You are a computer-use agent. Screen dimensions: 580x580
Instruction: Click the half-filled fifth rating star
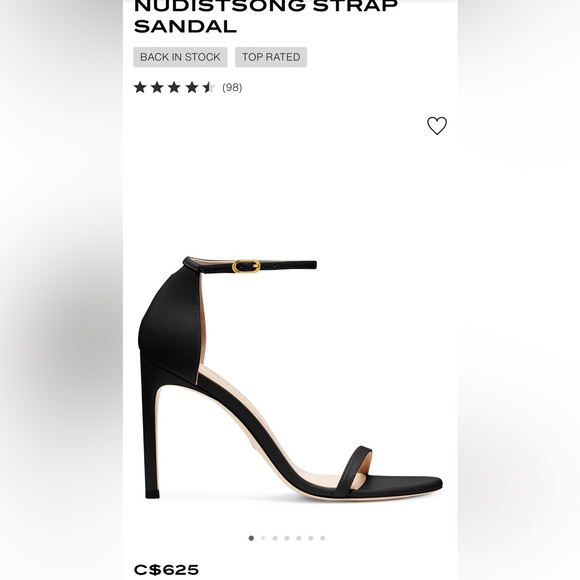(x=209, y=87)
